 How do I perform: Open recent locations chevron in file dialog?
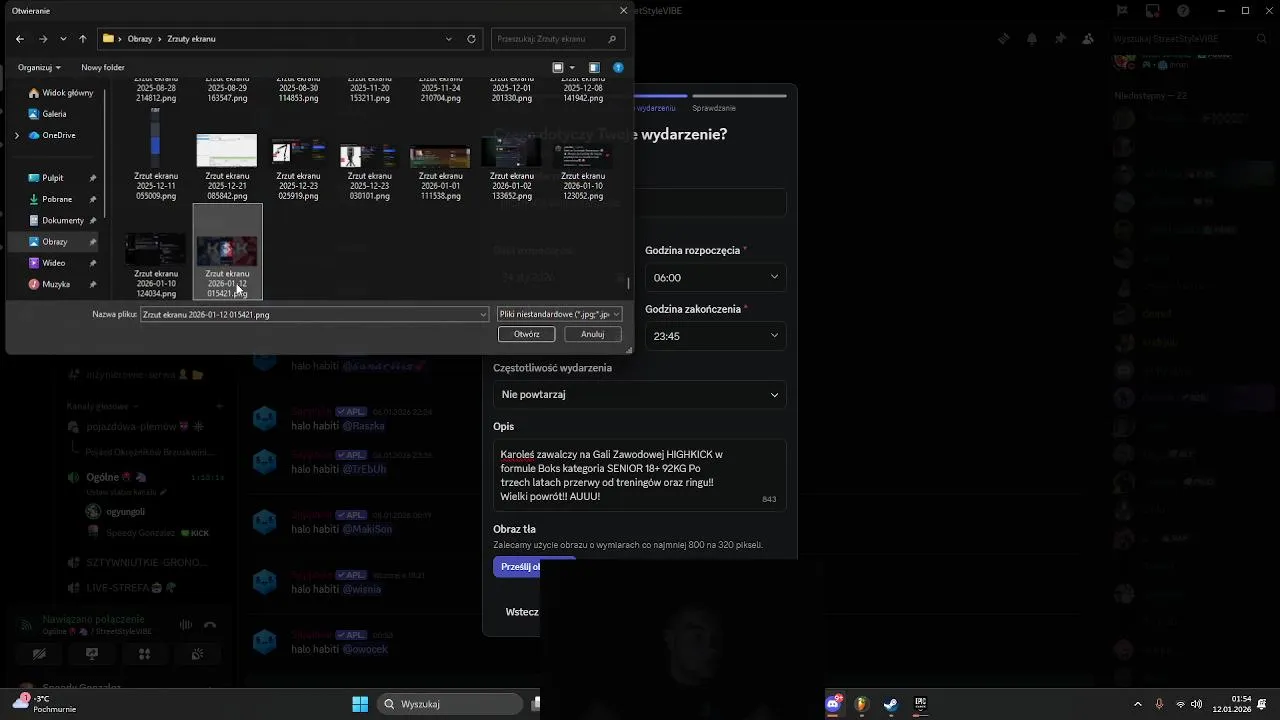click(x=63, y=39)
